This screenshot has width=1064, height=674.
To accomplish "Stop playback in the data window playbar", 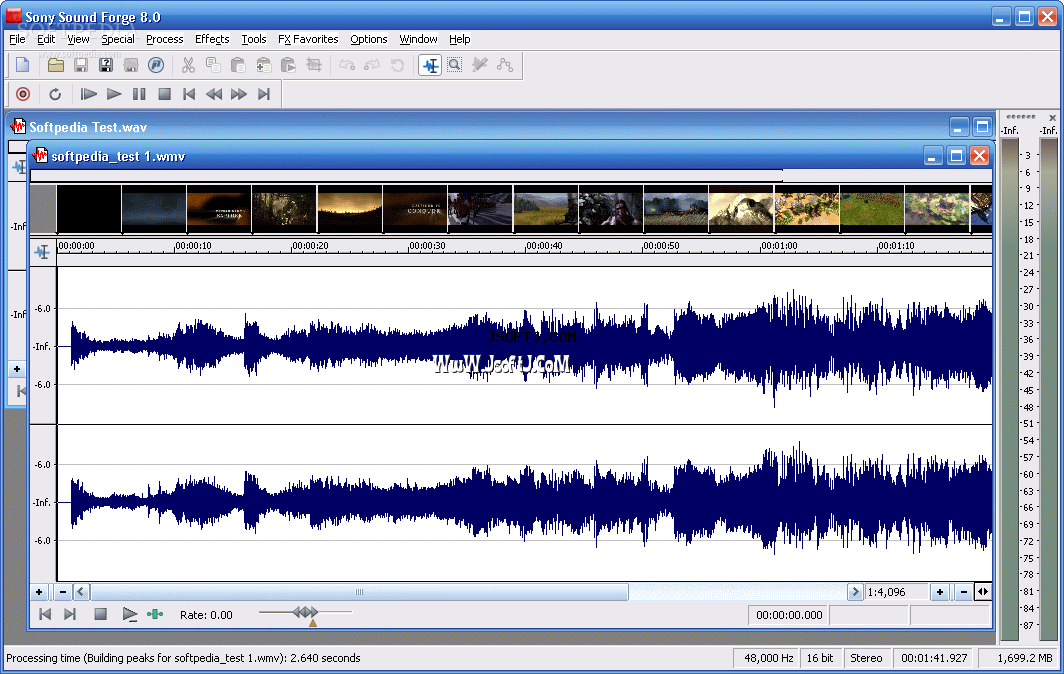I will (x=100, y=614).
